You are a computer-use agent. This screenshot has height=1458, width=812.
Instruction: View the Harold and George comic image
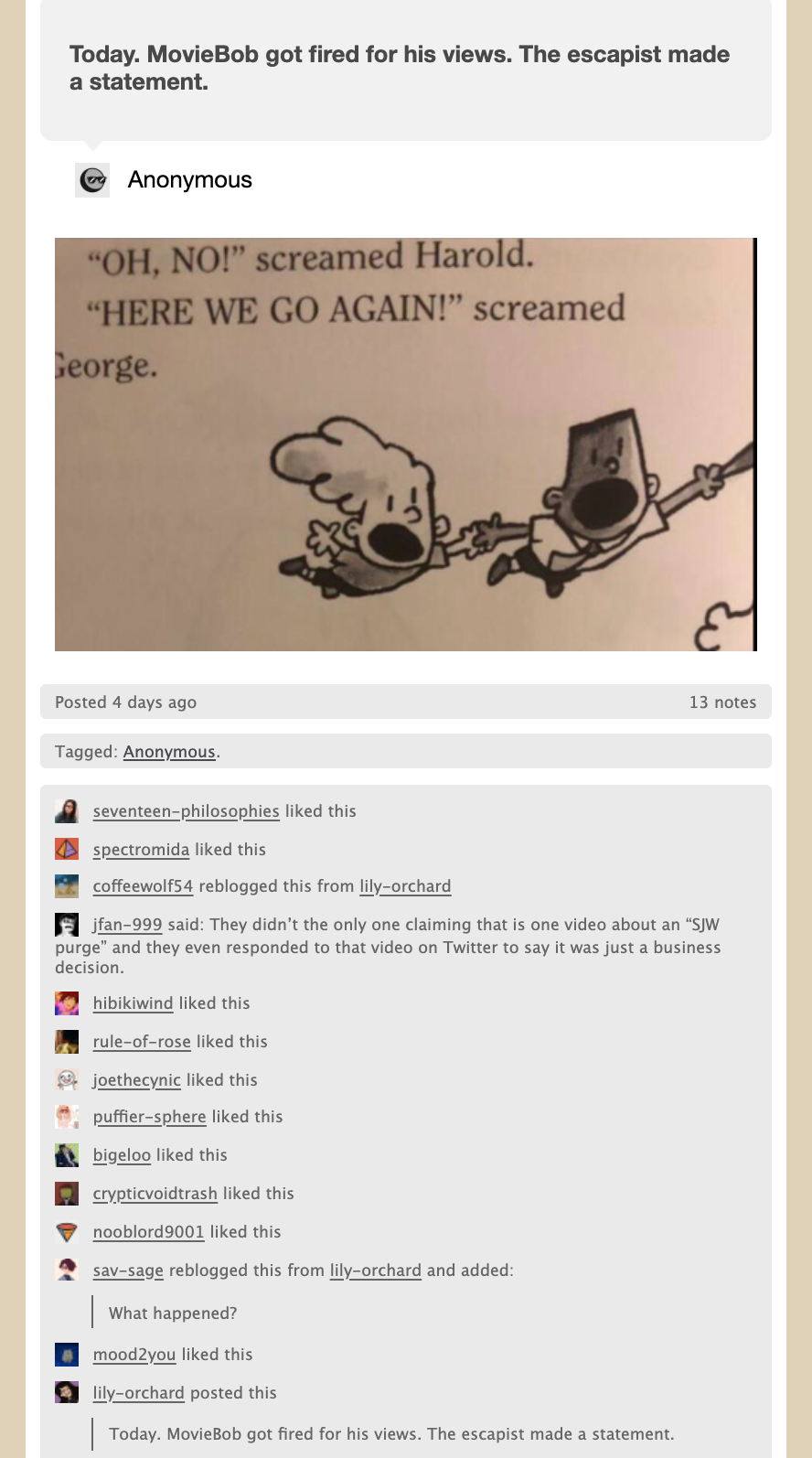click(x=406, y=445)
